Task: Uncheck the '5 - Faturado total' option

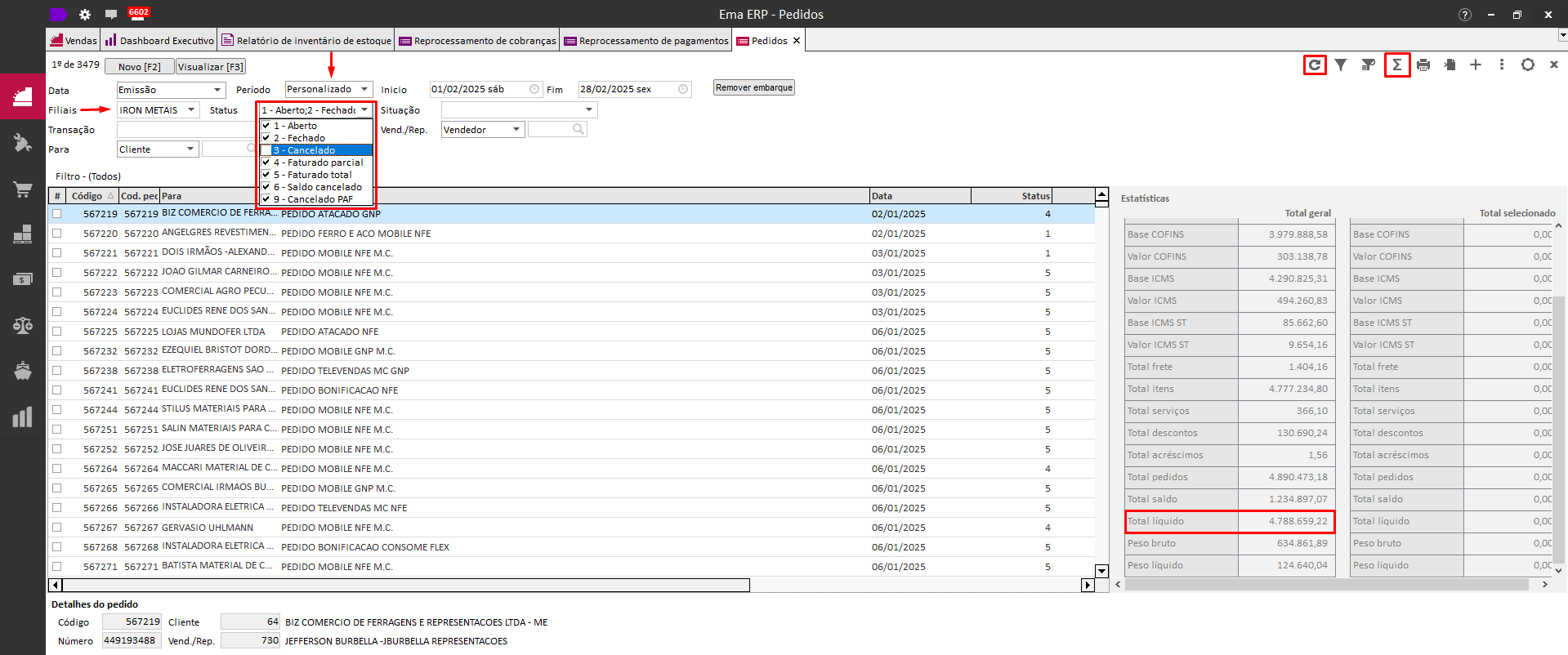Action: pyautogui.click(x=266, y=175)
